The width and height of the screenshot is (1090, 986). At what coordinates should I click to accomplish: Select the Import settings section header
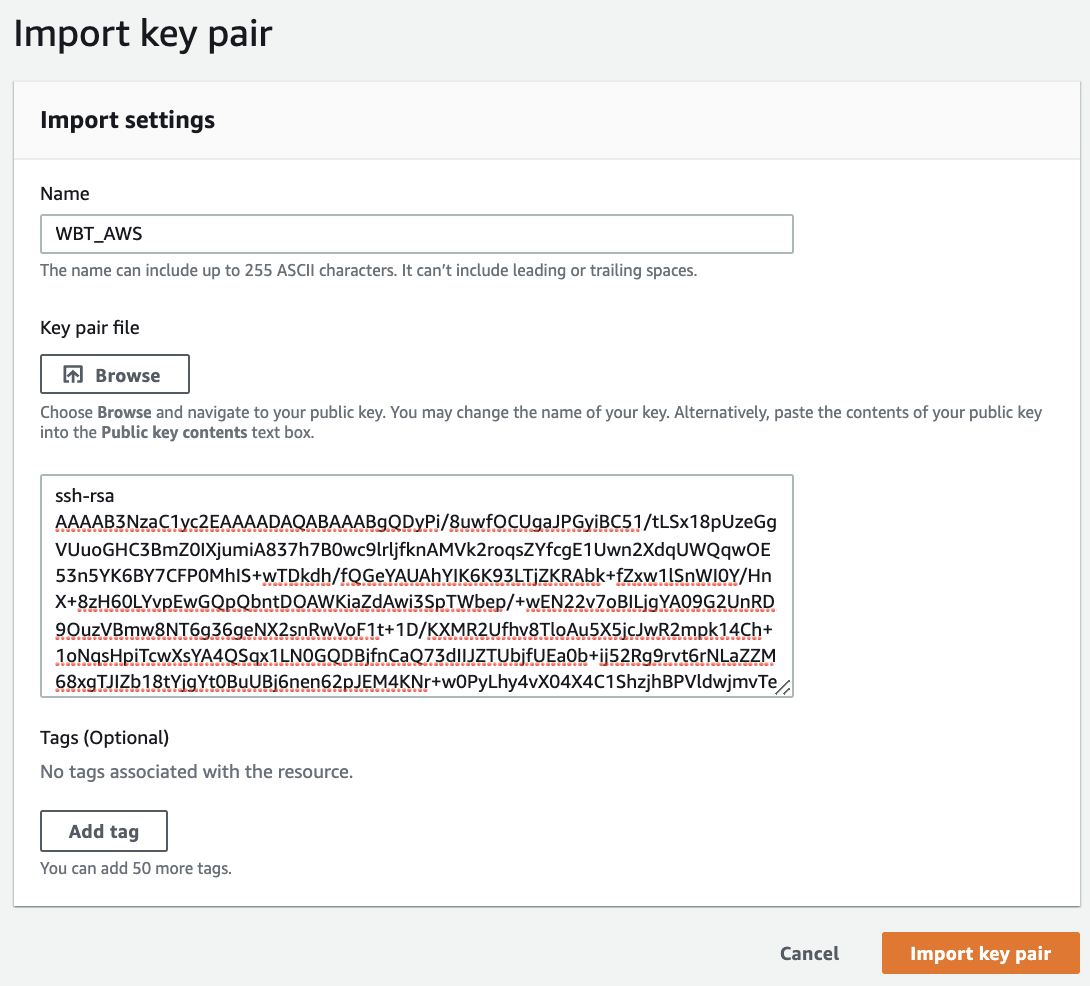(127, 120)
